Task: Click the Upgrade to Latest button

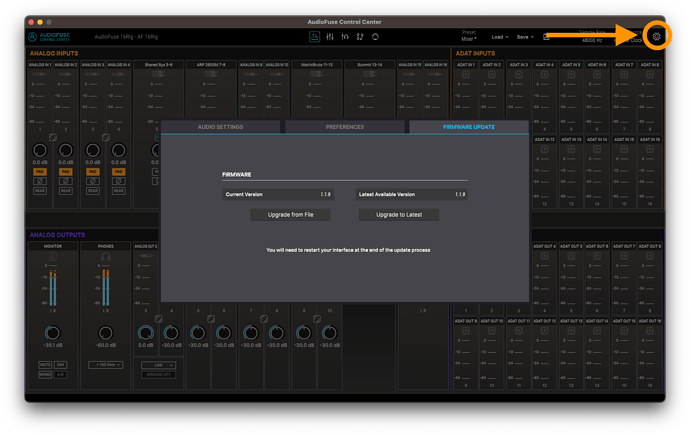Action: (399, 215)
